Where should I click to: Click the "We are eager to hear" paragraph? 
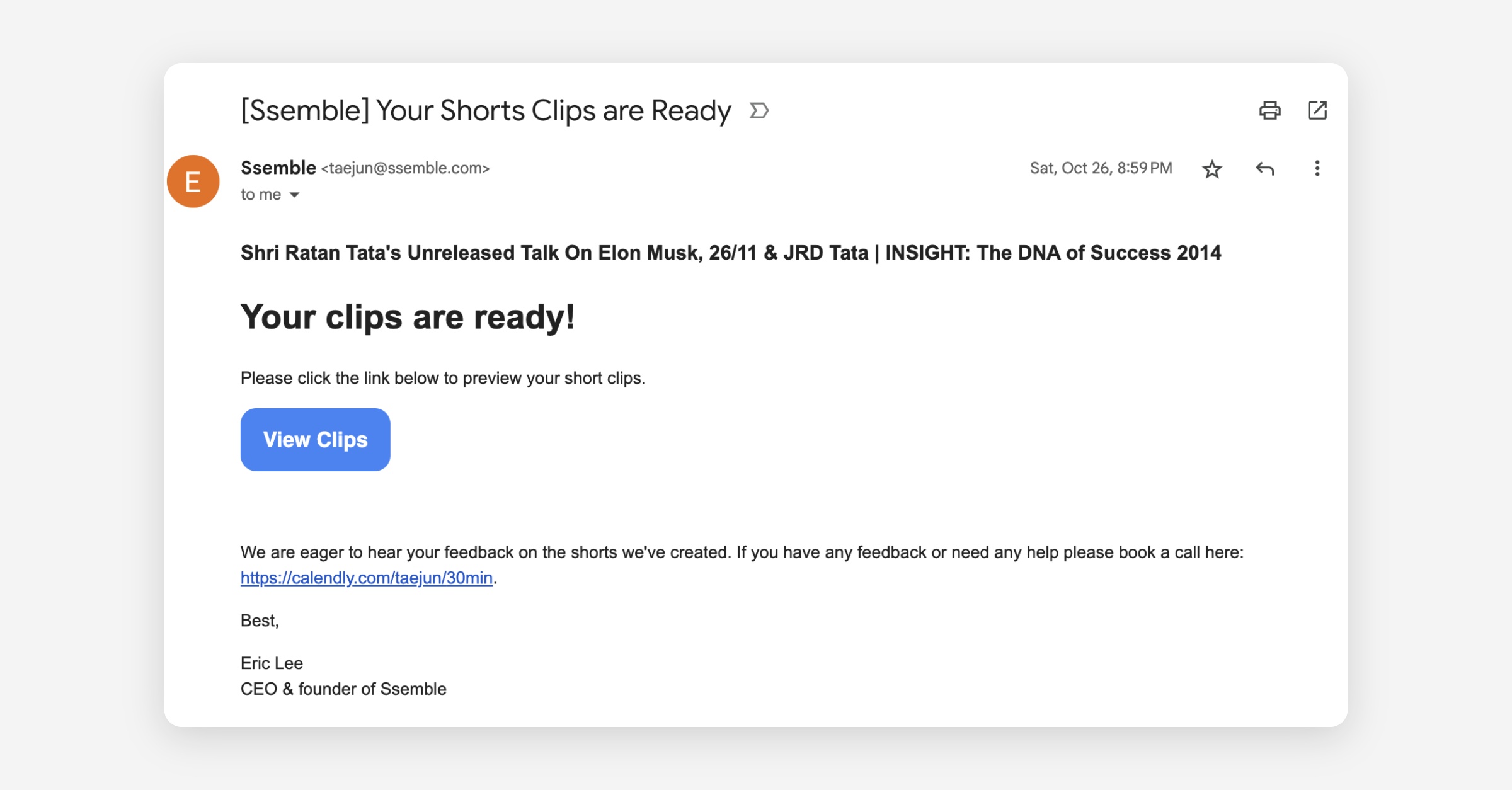coord(742,552)
